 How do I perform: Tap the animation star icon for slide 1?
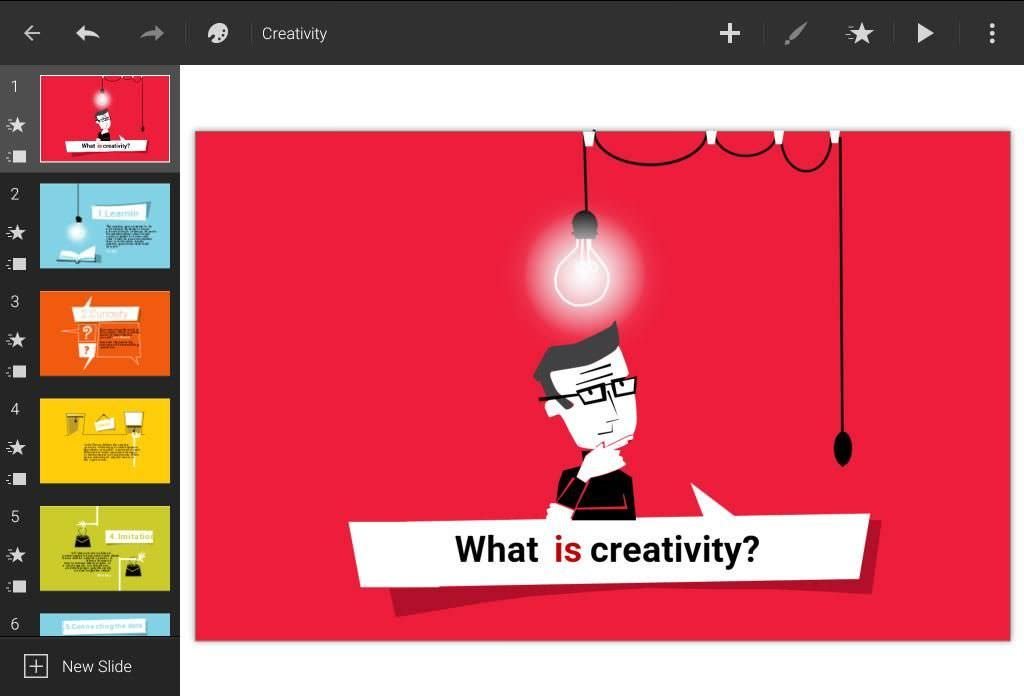tap(16, 125)
